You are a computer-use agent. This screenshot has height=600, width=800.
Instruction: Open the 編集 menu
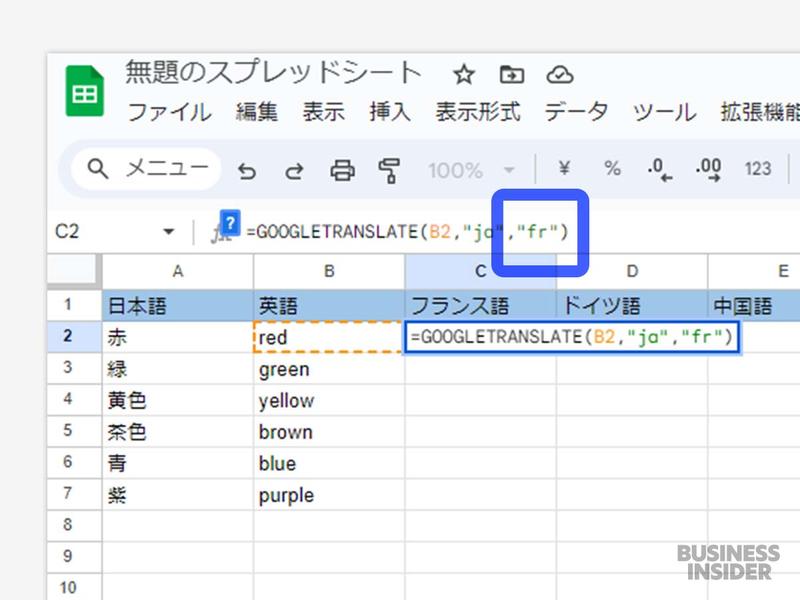click(257, 112)
